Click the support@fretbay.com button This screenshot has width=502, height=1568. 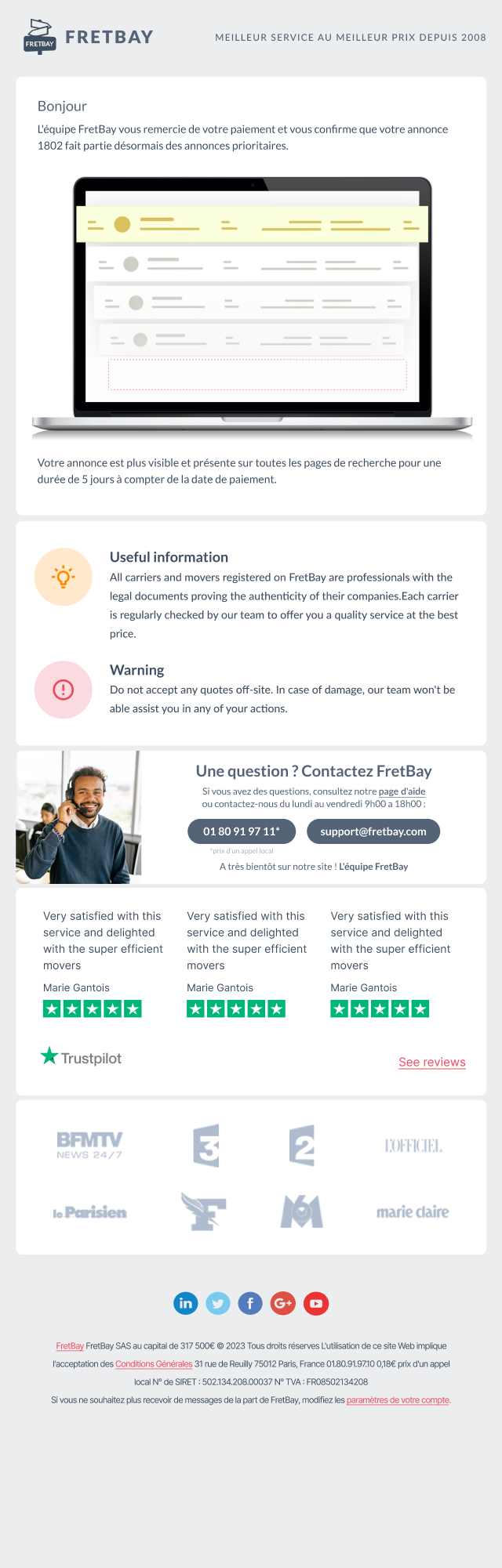373,831
